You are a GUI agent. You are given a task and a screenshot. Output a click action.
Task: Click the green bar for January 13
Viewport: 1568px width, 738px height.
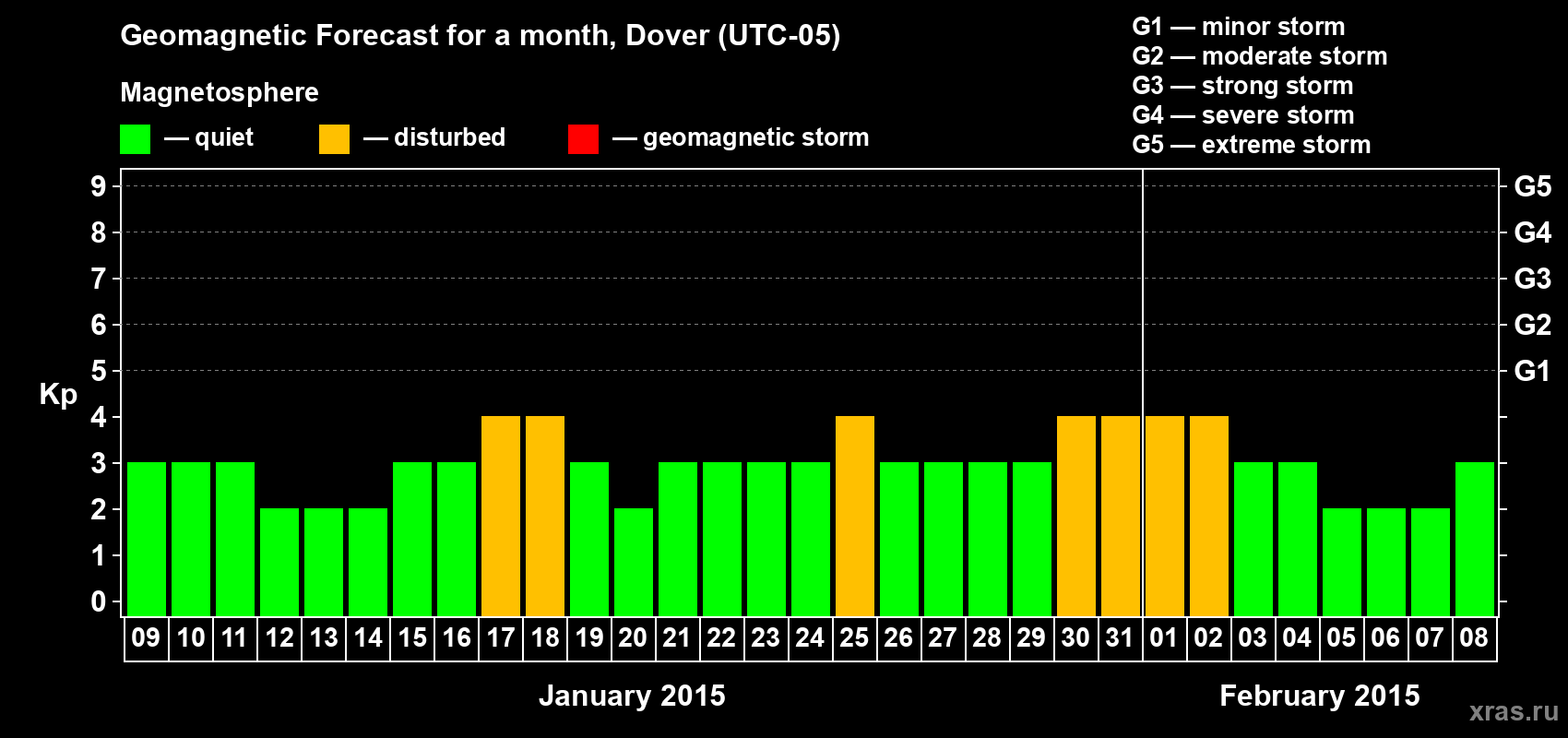(x=324, y=562)
